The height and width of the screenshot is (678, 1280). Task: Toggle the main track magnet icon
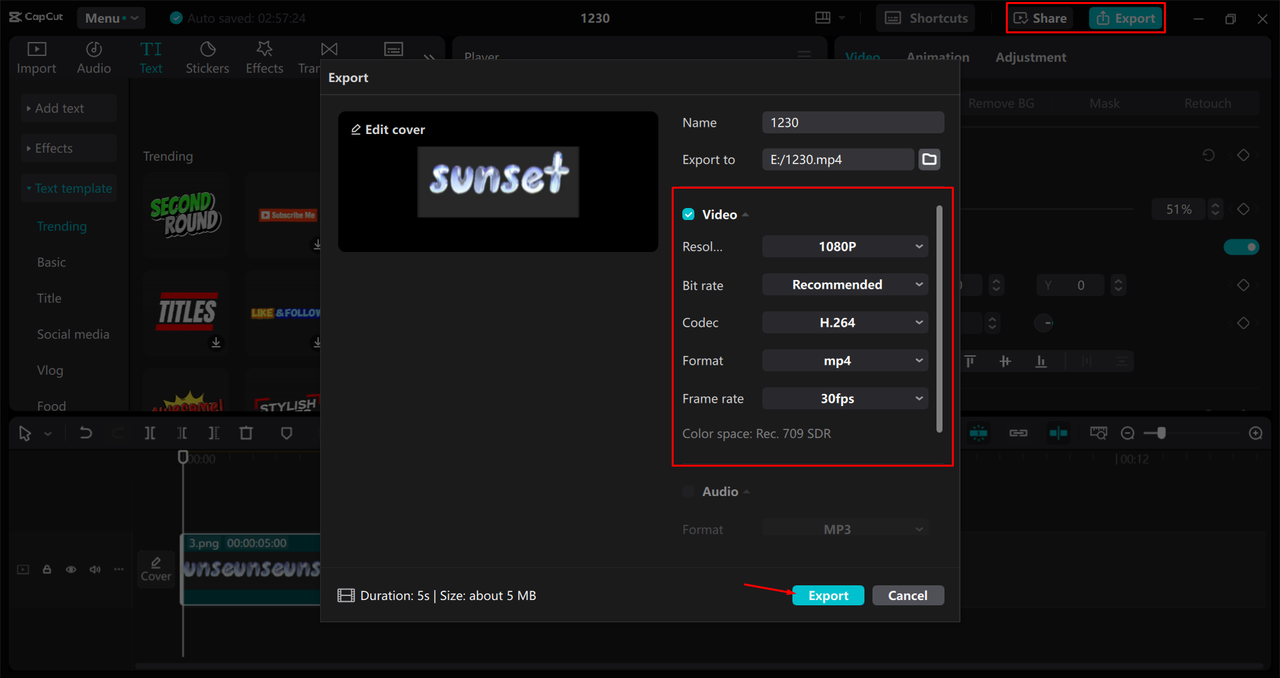tap(978, 433)
